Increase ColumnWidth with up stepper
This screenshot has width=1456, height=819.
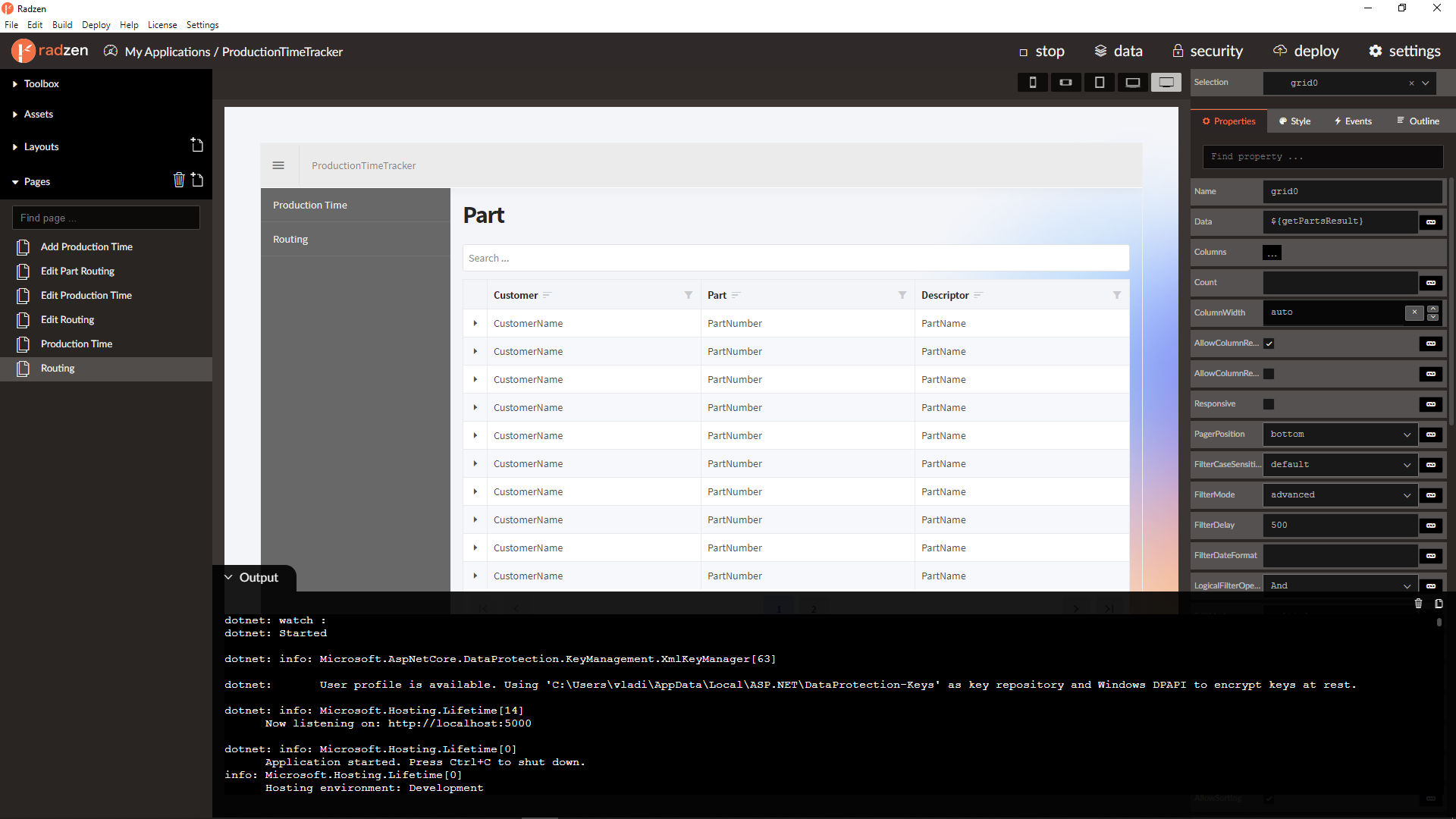click(x=1432, y=309)
